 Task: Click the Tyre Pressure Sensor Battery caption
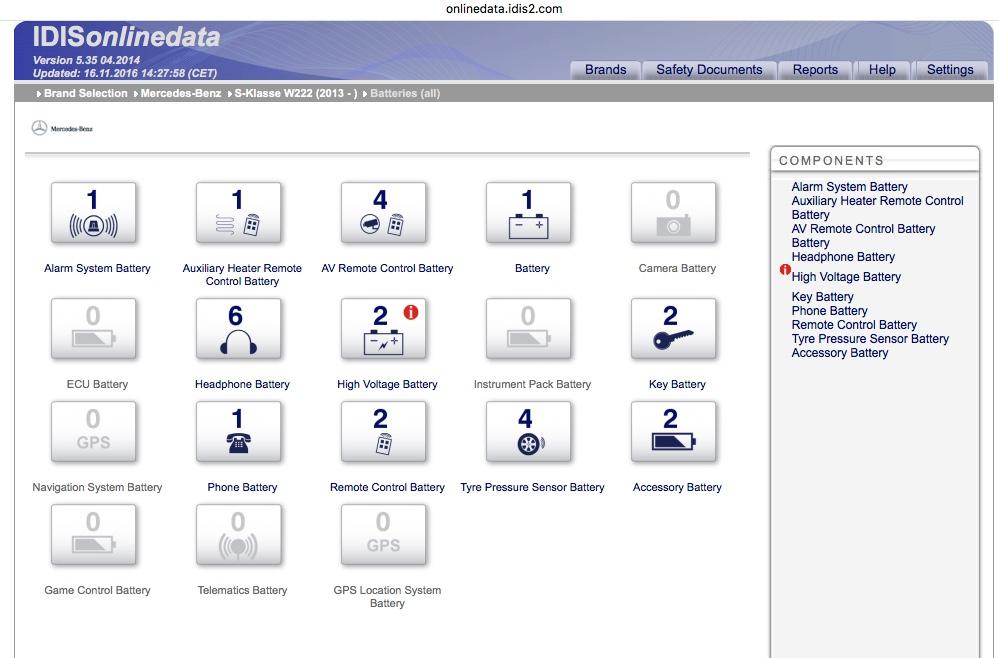point(532,487)
